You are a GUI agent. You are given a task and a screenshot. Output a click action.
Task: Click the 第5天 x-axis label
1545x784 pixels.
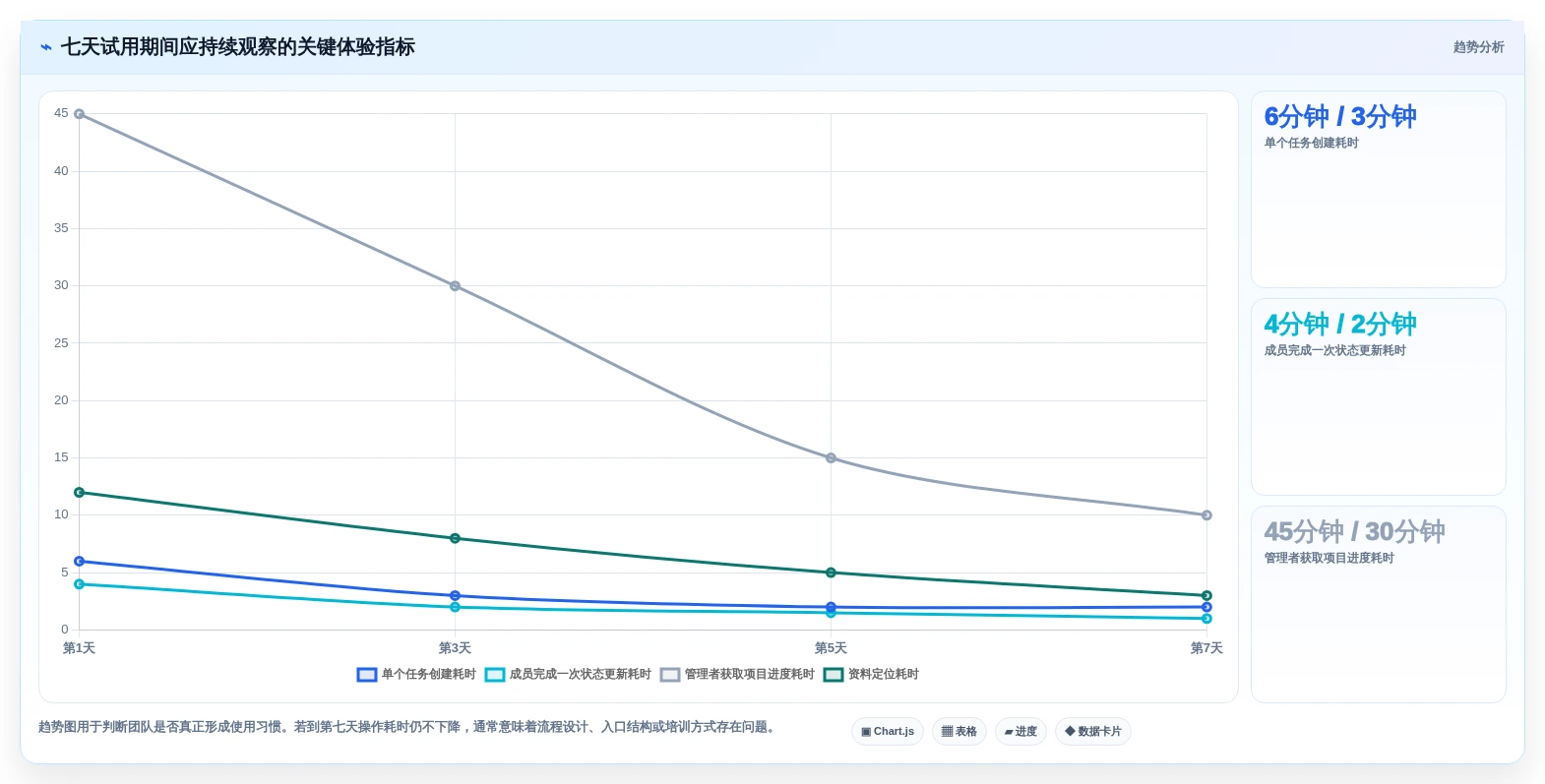(831, 648)
